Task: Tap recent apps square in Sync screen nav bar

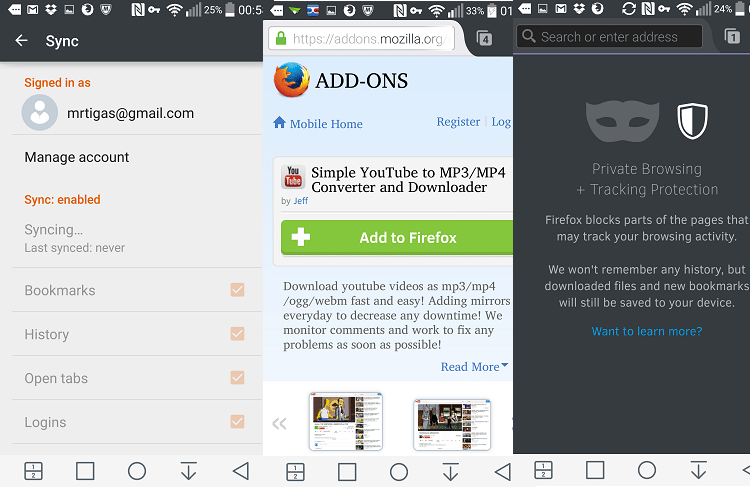Action: tap(85, 471)
